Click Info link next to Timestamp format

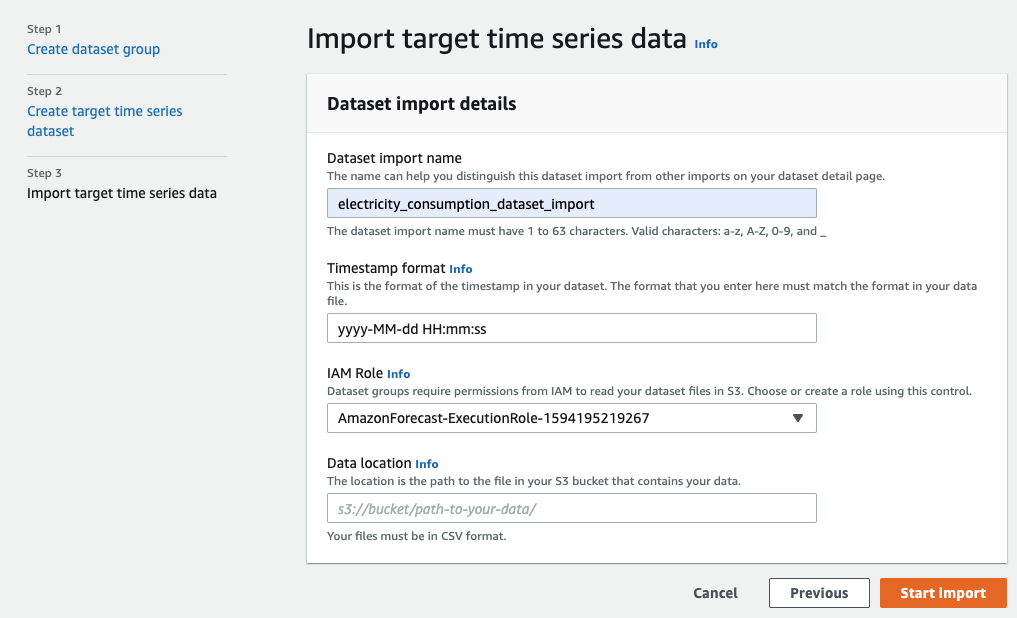tap(461, 269)
